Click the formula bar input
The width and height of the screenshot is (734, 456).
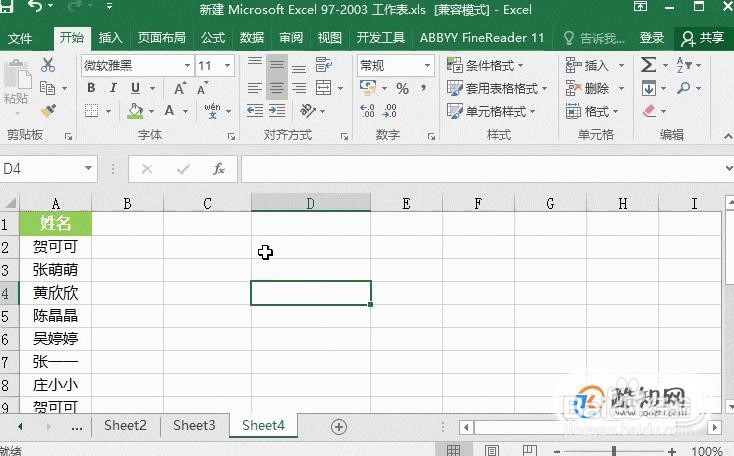[x=484, y=169]
